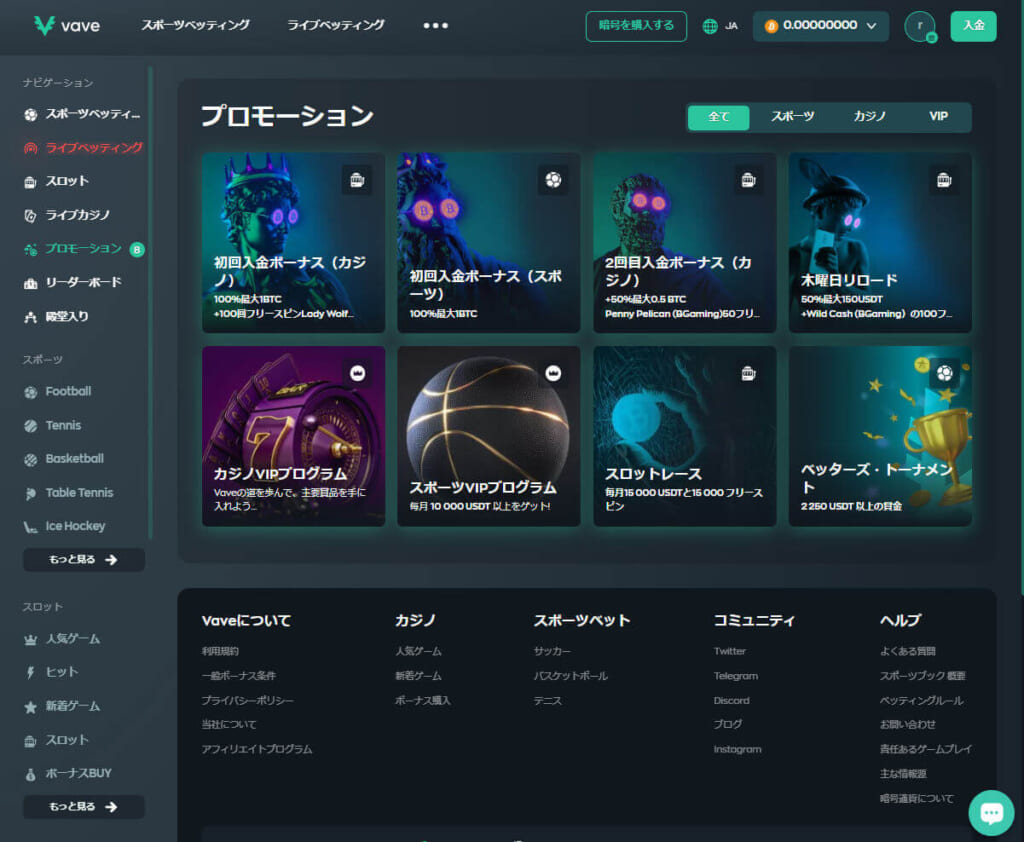Open ライブベッティング in the top menu
Image resolution: width=1024 pixels, height=842 pixels.
336,25
